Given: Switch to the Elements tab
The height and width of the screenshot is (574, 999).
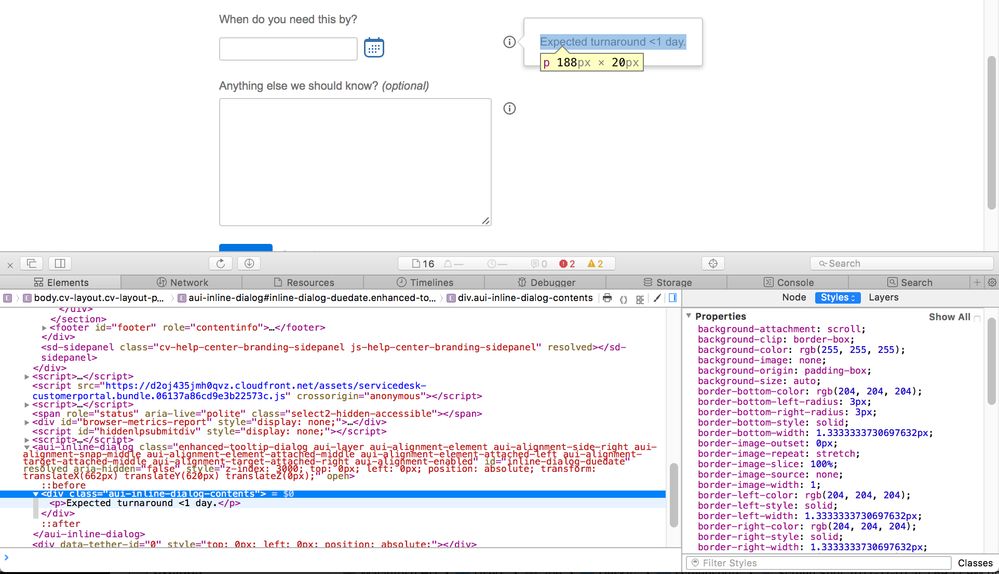Looking at the screenshot, I should (61, 282).
